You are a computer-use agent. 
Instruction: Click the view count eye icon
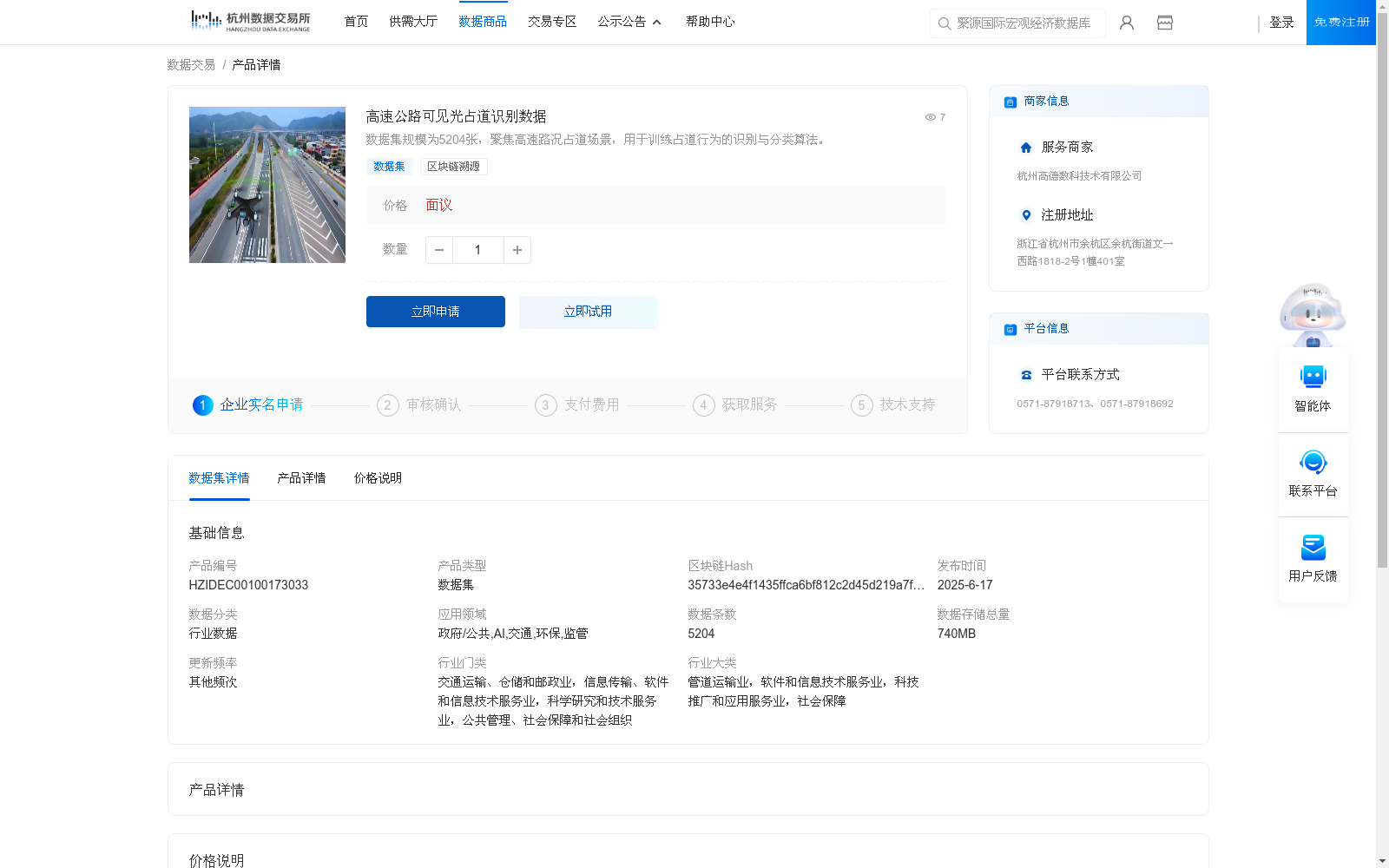point(930,117)
